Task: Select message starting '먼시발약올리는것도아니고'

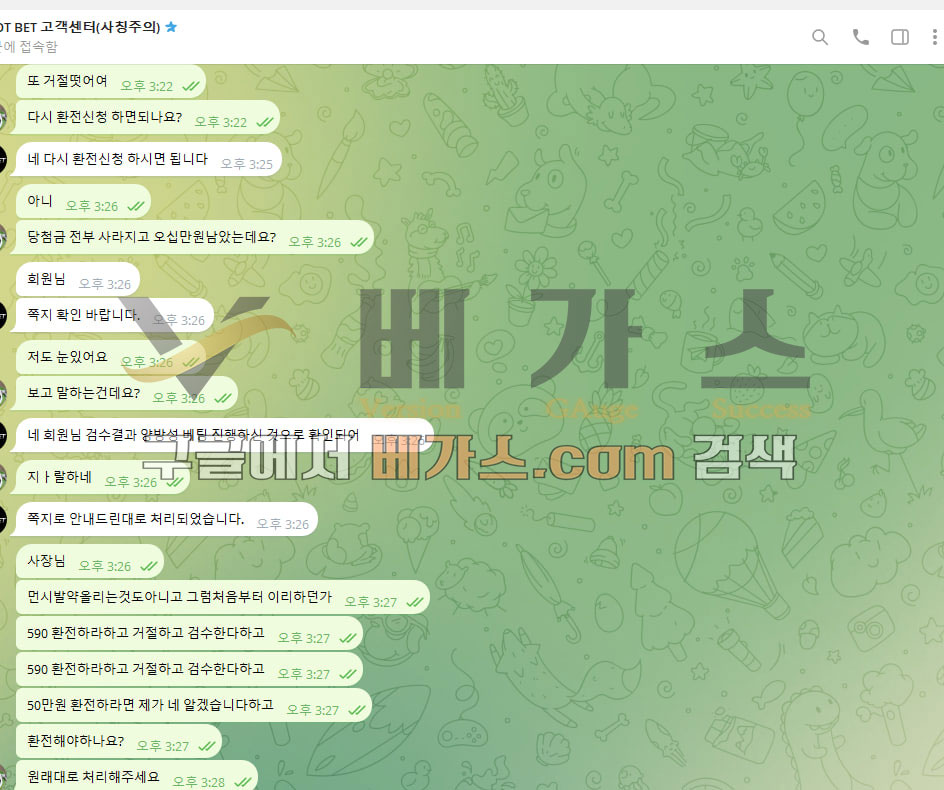Action: point(223,597)
